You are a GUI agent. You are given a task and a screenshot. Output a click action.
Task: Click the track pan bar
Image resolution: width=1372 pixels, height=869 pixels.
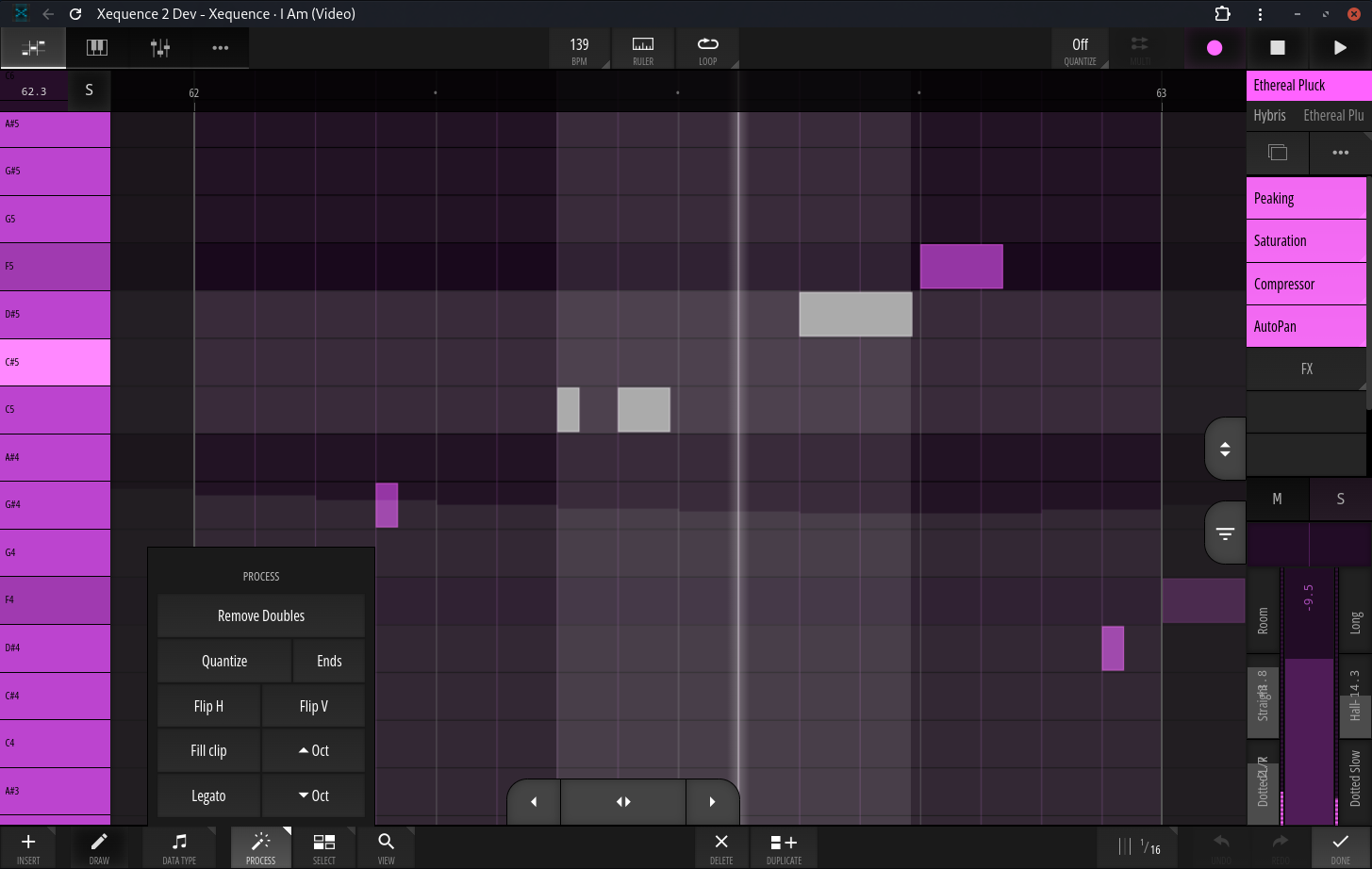coord(1309,545)
